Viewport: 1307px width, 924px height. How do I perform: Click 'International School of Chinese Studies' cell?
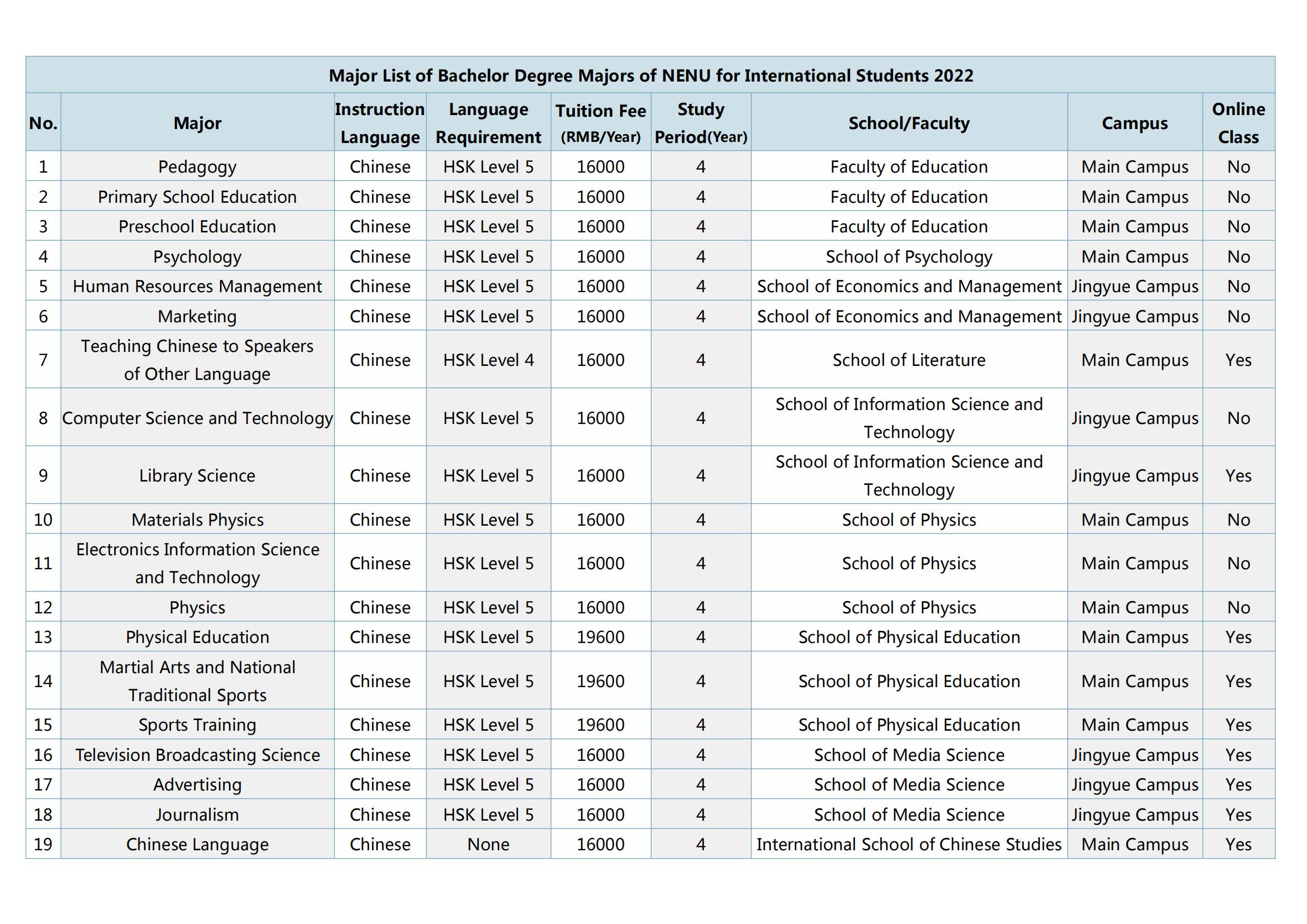pos(909,844)
